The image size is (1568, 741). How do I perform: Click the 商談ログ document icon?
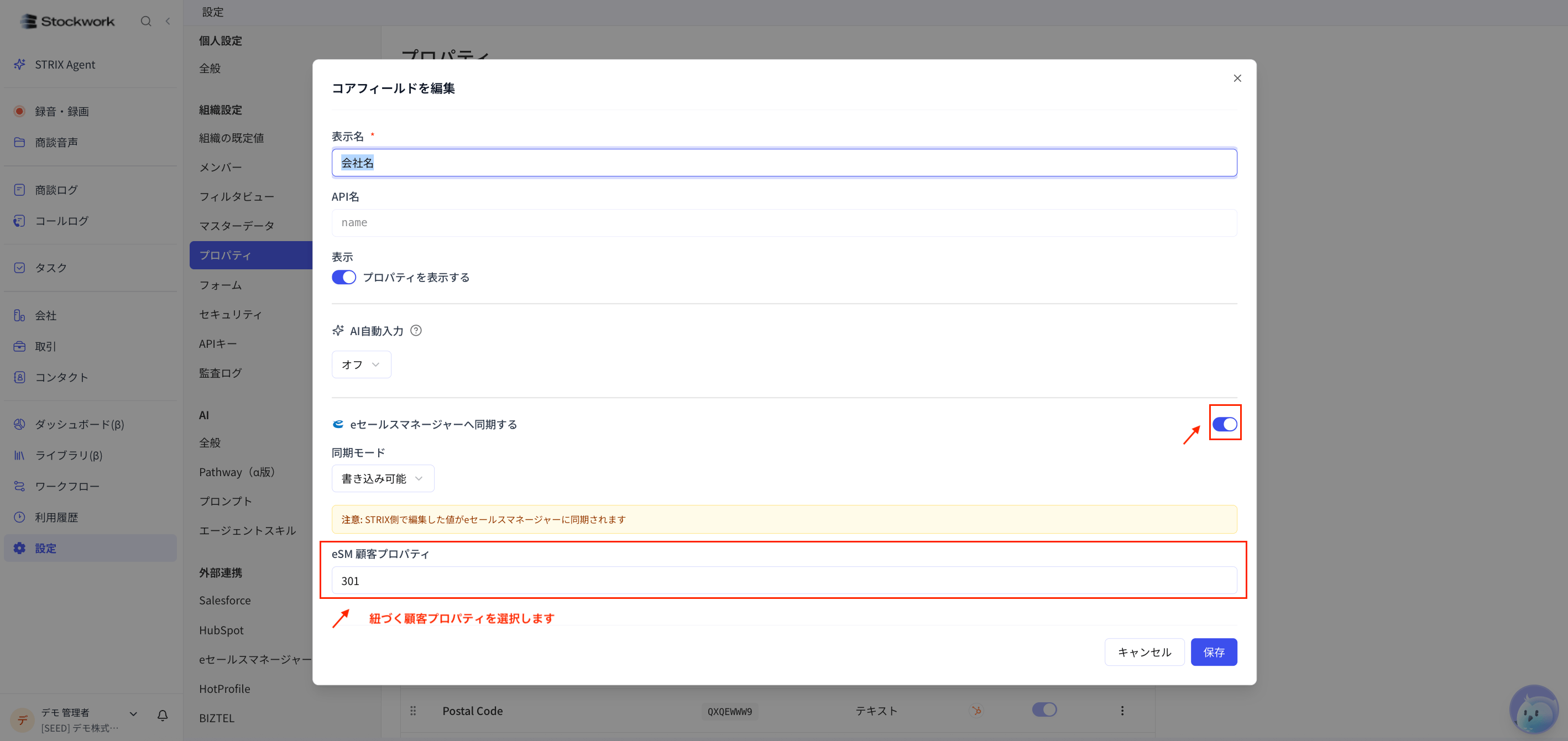click(x=19, y=189)
